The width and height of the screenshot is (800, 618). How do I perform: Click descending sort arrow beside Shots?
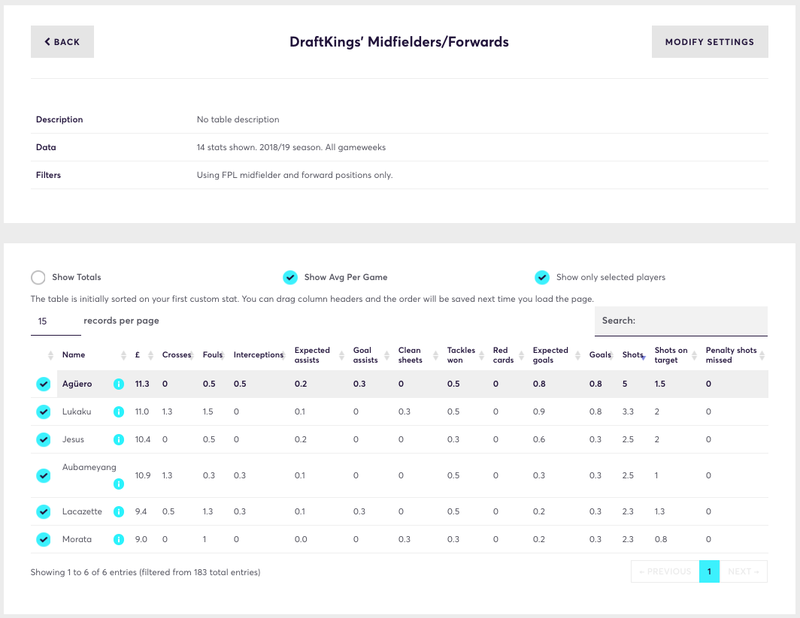pyautogui.click(x=643, y=358)
